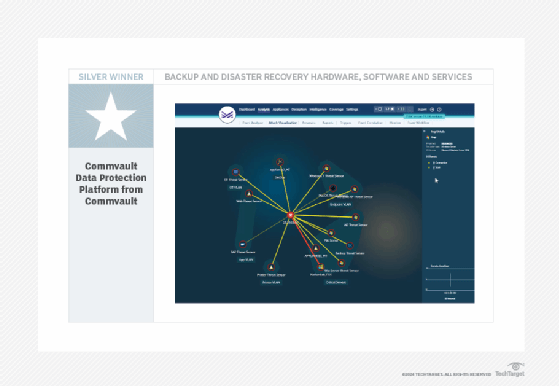
Task: Select the Web Threat Sensor Linux node
Action: click(x=249, y=194)
